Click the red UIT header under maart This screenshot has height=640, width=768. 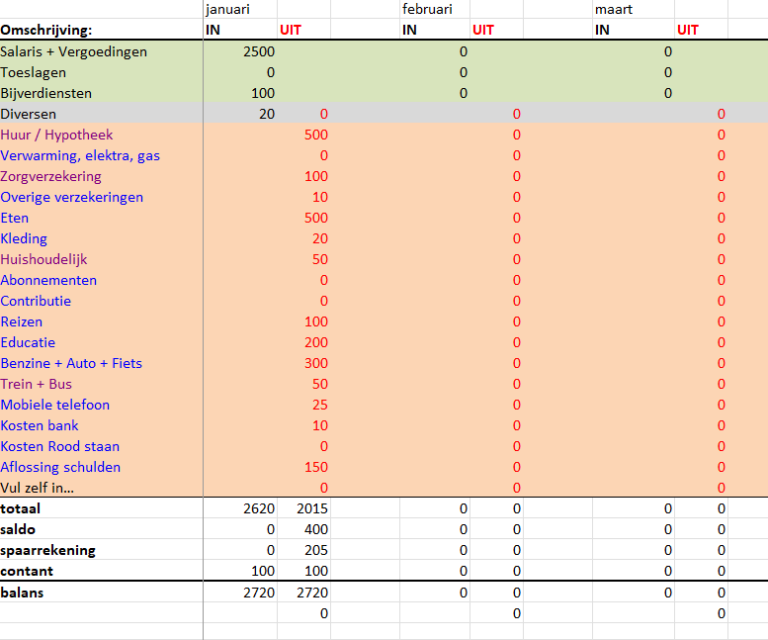[688, 30]
